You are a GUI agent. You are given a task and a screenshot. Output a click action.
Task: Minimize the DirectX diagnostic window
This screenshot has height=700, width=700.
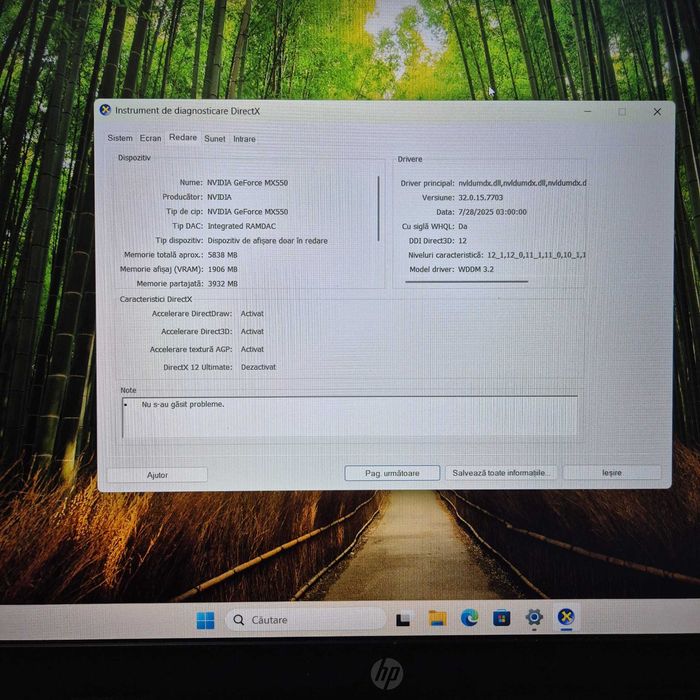(588, 111)
